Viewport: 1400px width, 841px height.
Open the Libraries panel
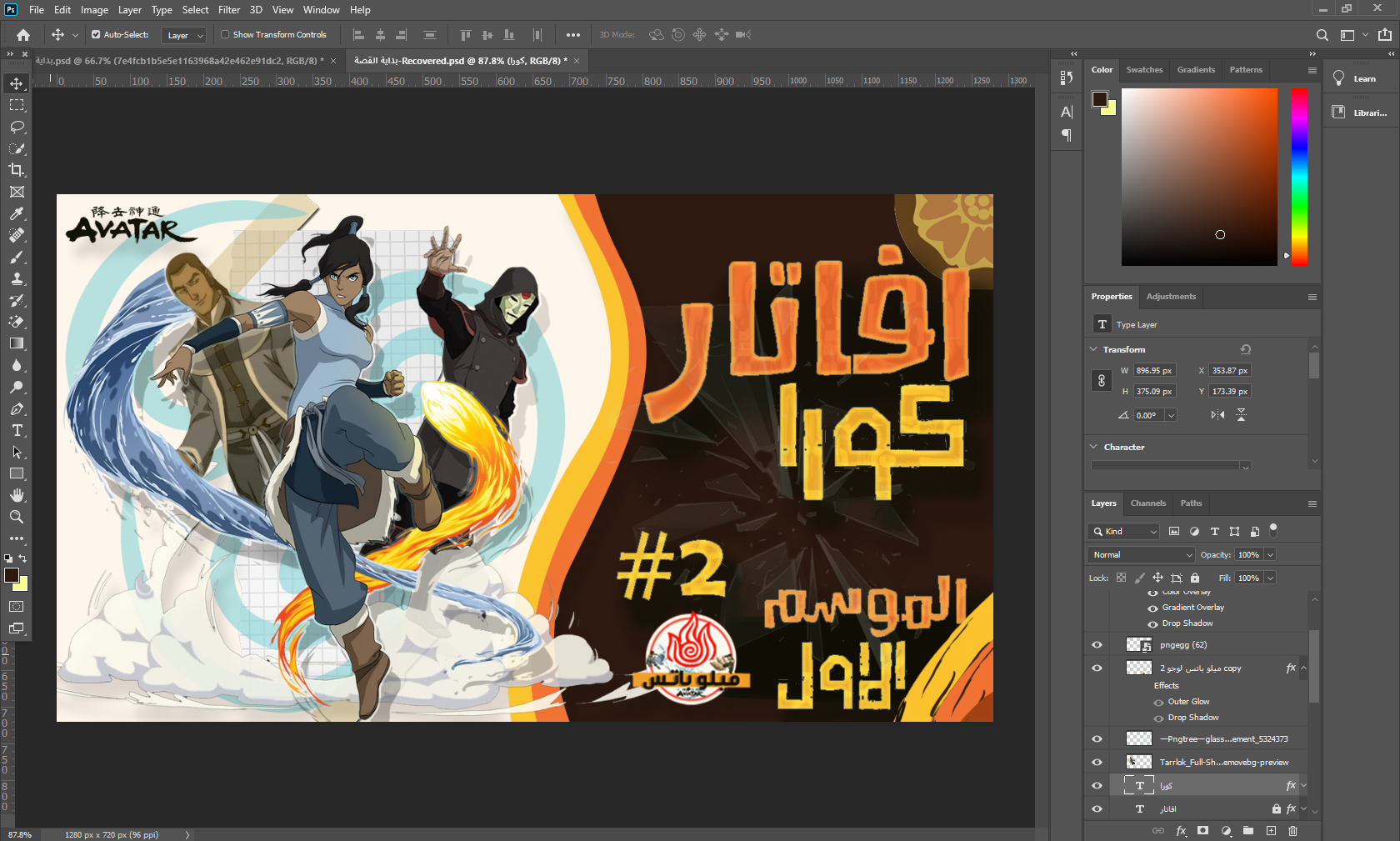(1360, 113)
